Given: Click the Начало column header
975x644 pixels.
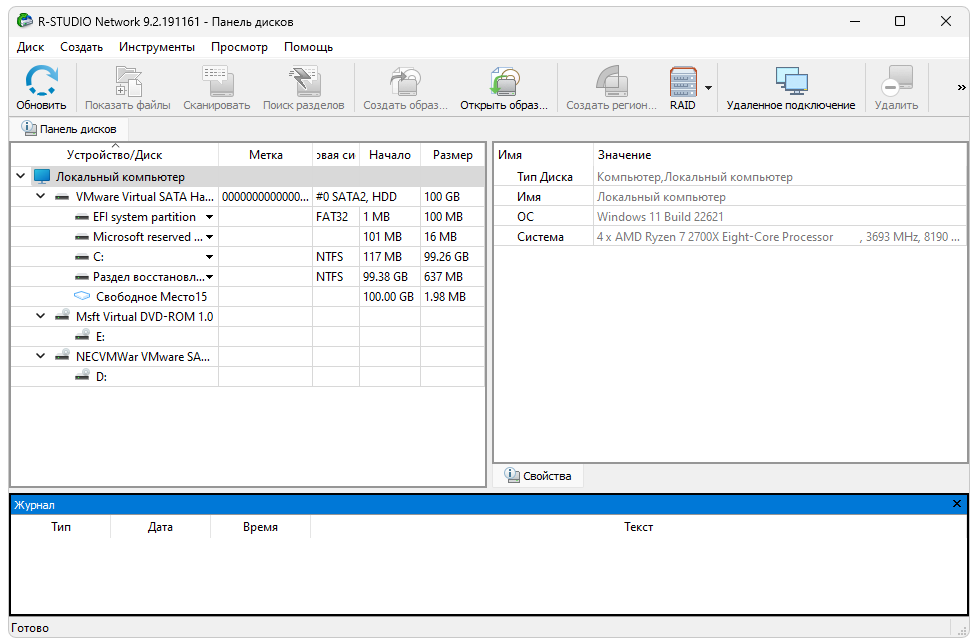Looking at the screenshot, I should (x=390, y=155).
